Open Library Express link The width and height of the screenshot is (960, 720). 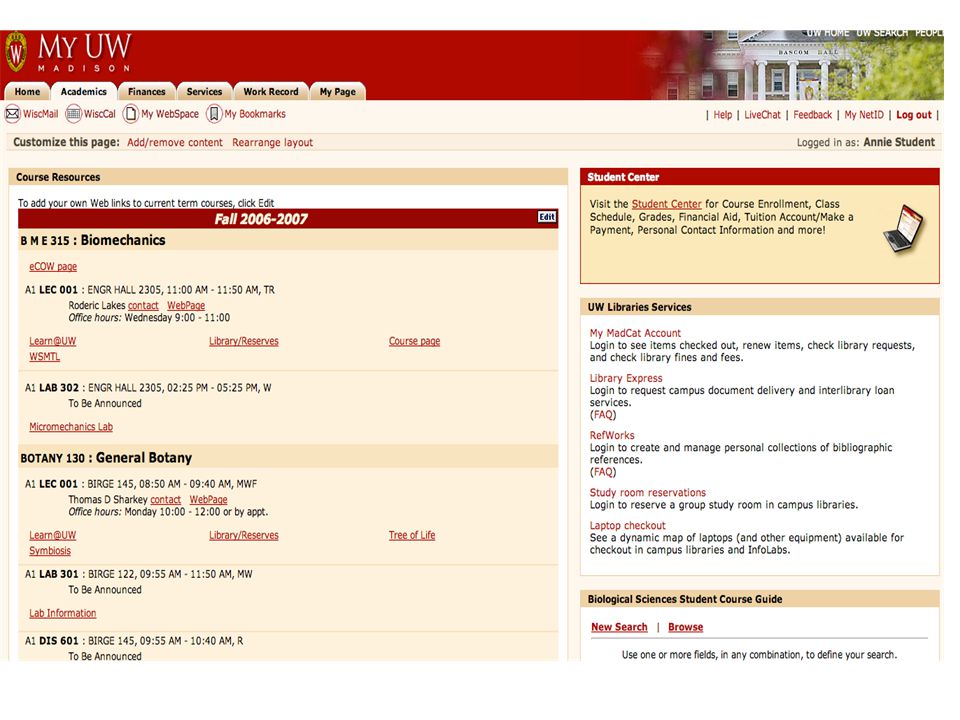tap(626, 378)
